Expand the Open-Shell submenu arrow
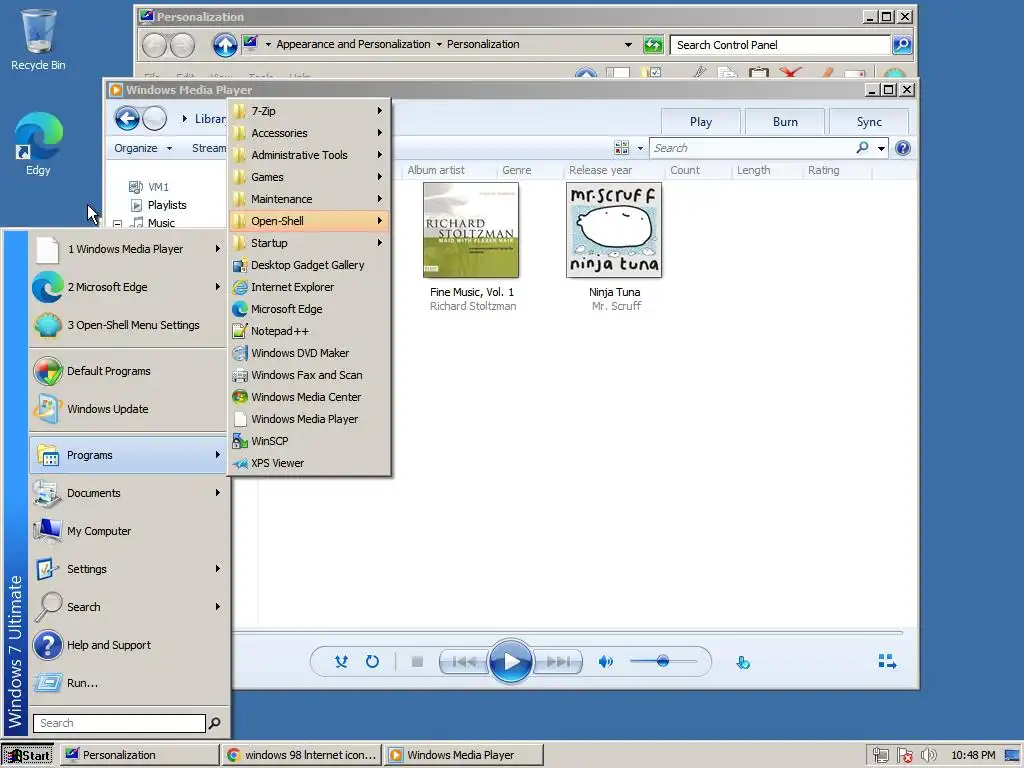Screen dimensions: 1024x768 point(379,221)
